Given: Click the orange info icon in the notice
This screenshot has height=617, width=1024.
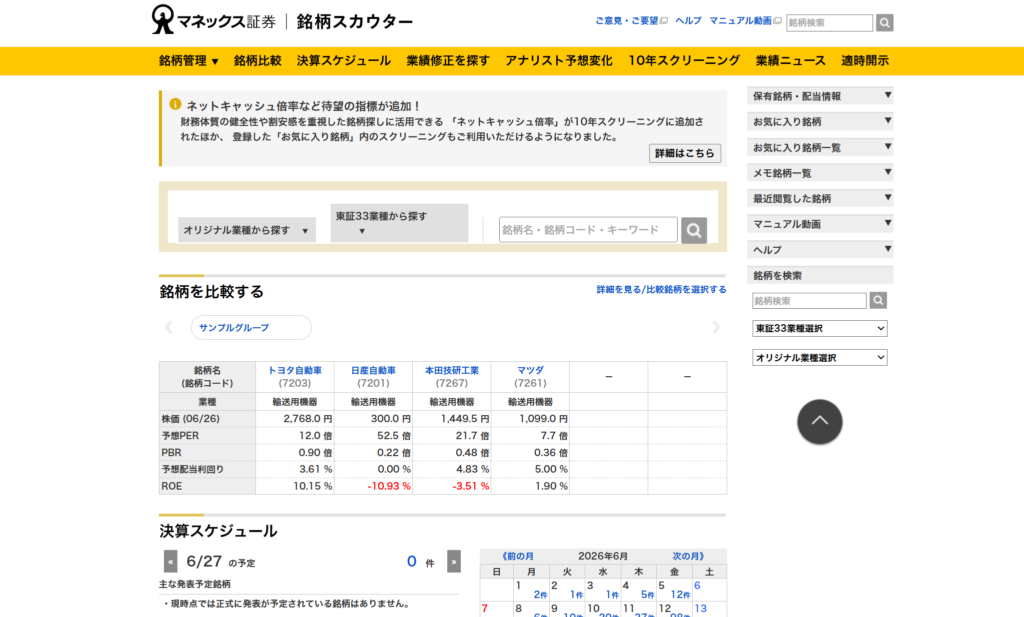Looking at the screenshot, I should pos(175,104).
